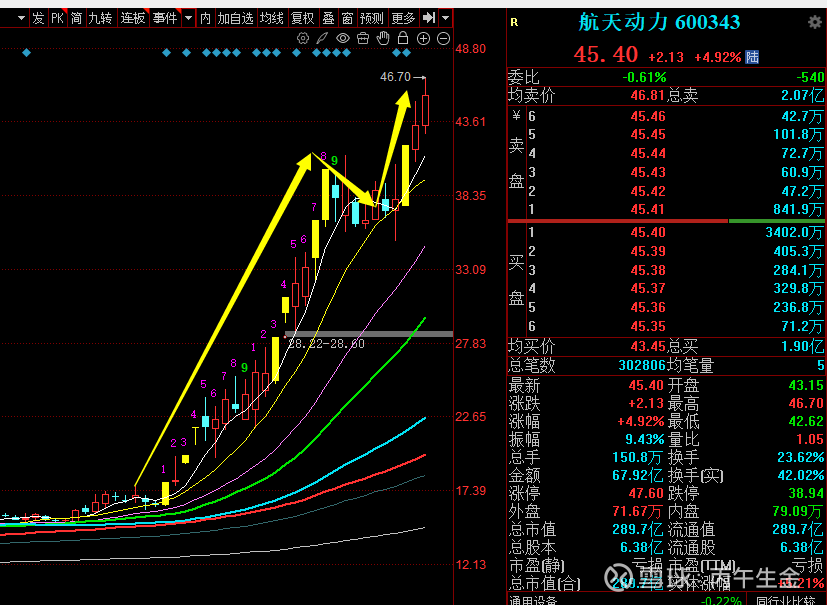Click the buy/sell ratio red-green bar
Screen dimensions: 827x605
point(666,221)
